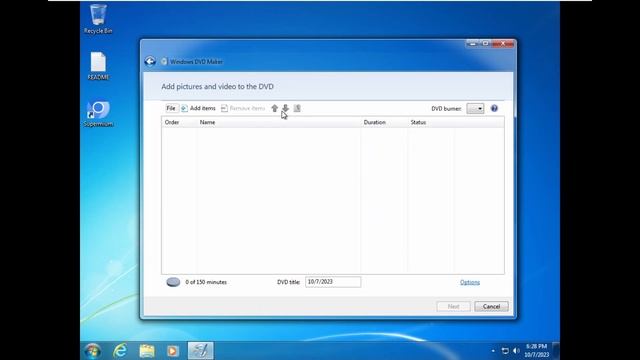This screenshot has height=360, width=640.
Task: Move item up with the up arrow icon
Action: pos(275,108)
